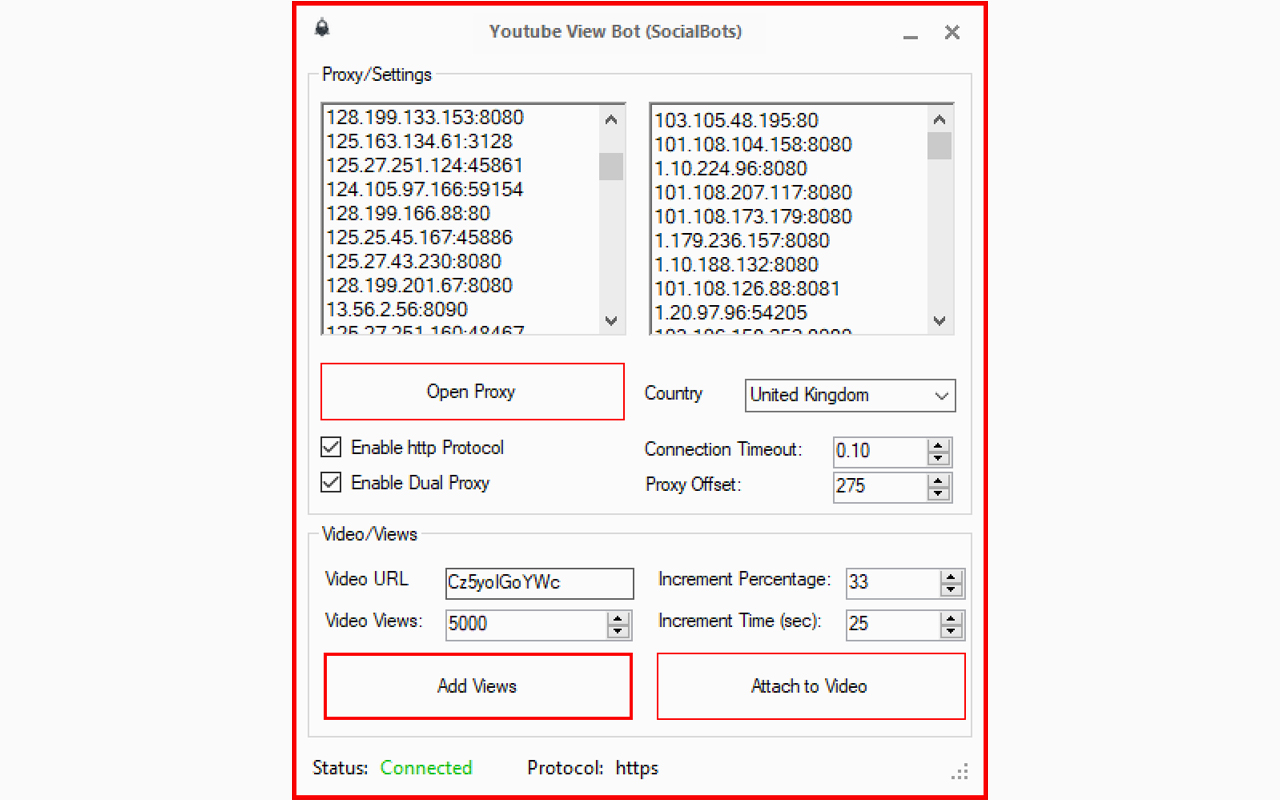
Task: Select proxy 13.56.2.56:8090 in the list
Action: pyautogui.click(x=397, y=309)
